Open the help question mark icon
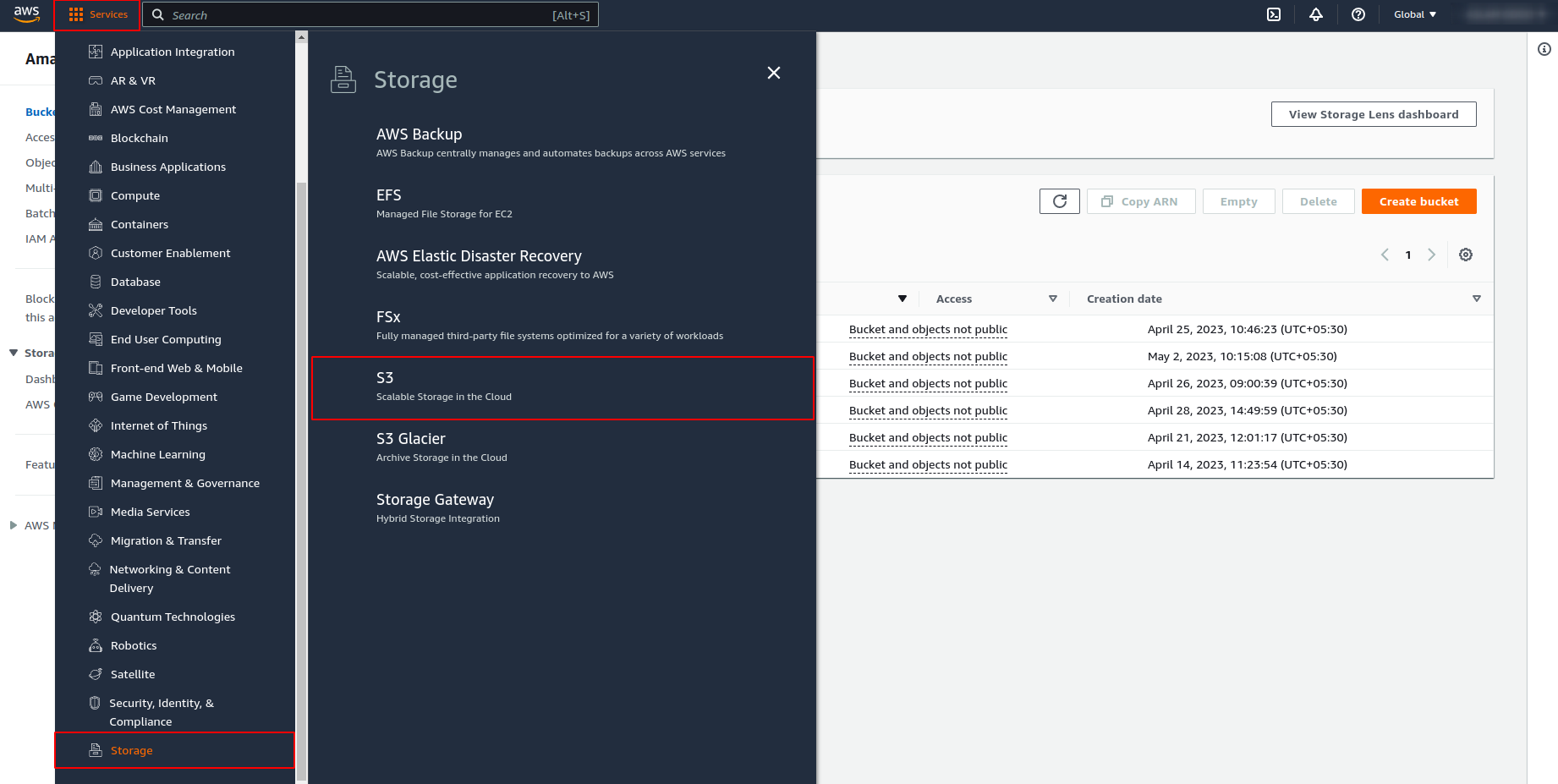Screen dimensions: 1558x784 (x=1358, y=14)
